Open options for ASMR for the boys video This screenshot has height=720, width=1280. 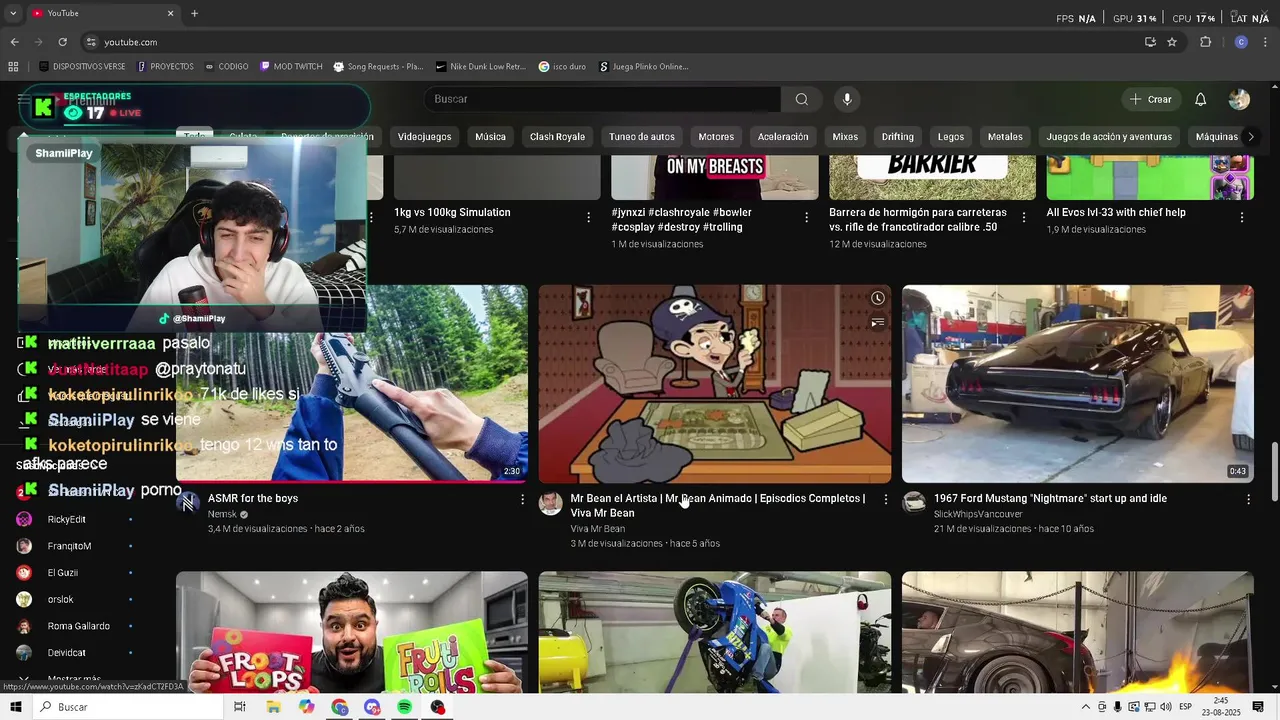pyautogui.click(x=522, y=499)
